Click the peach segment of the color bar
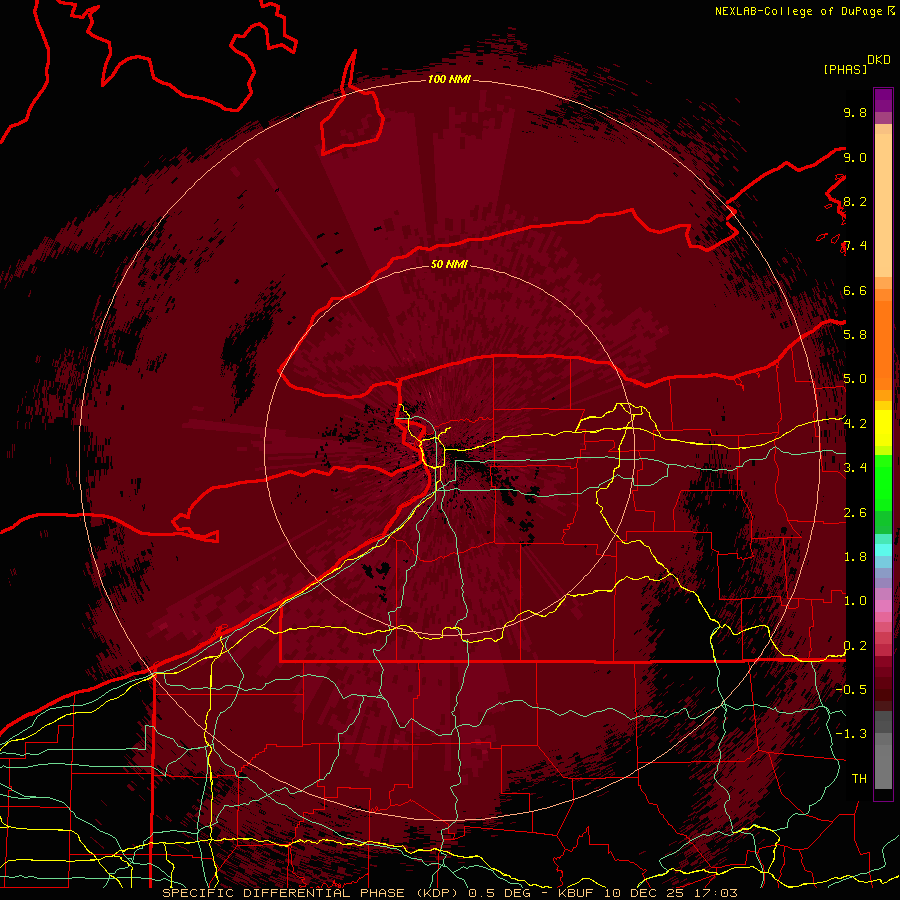Image resolution: width=900 pixels, height=900 pixels. tap(883, 205)
